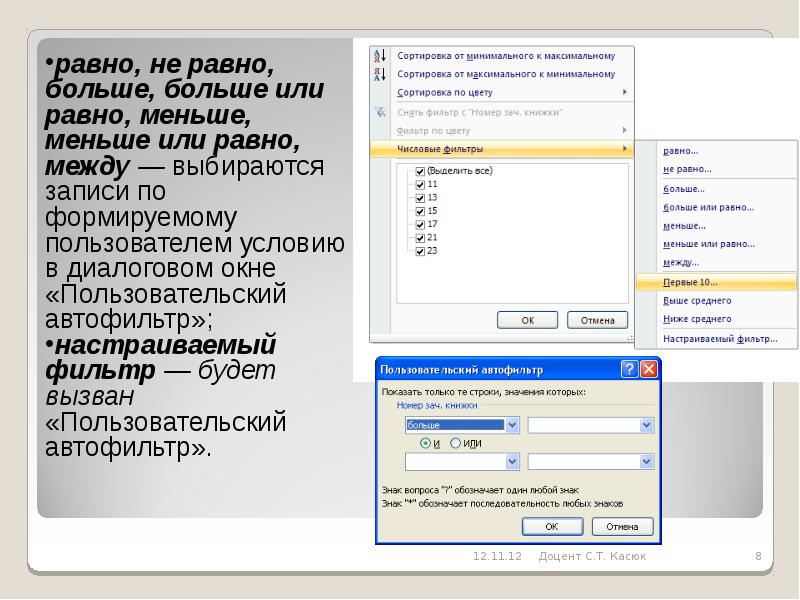Uncheck the value 15 checkbox
The width and height of the screenshot is (800, 600).
click(420, 211)
